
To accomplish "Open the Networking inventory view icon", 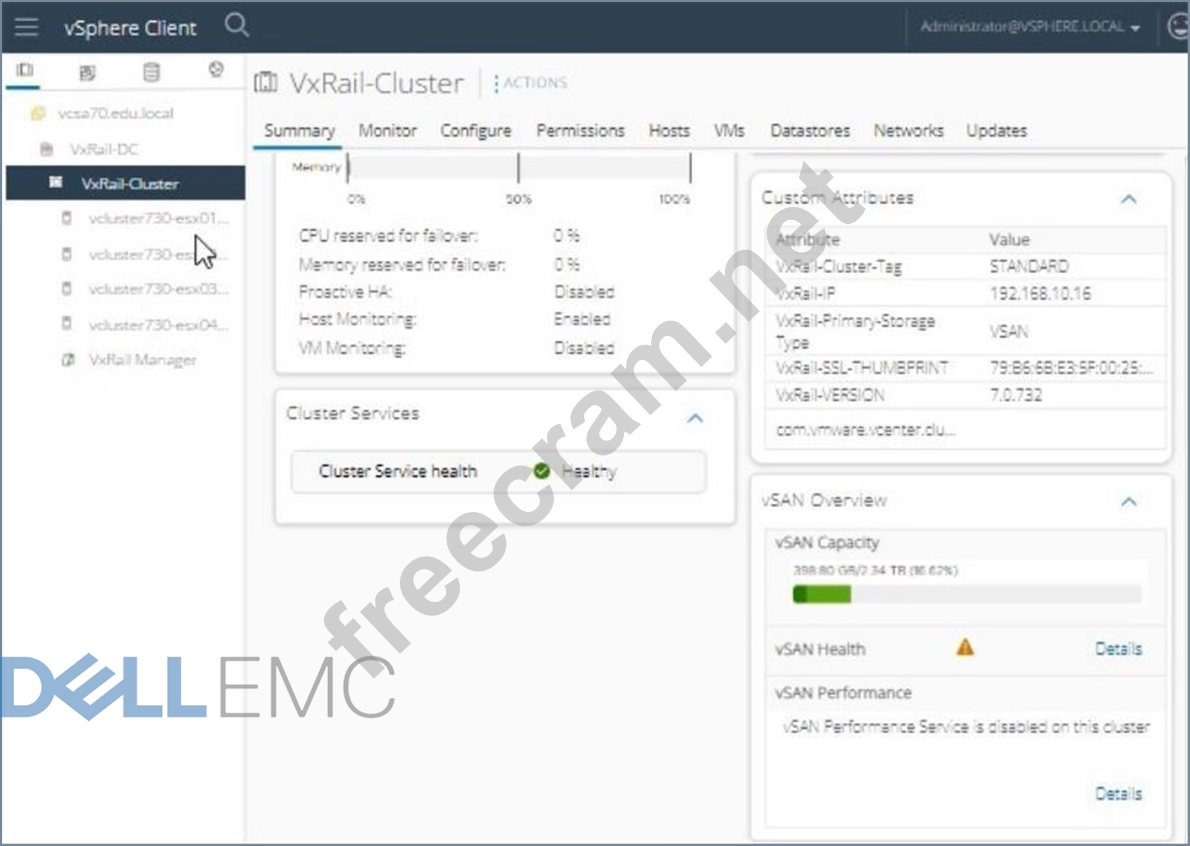I will tap(215, 71).
